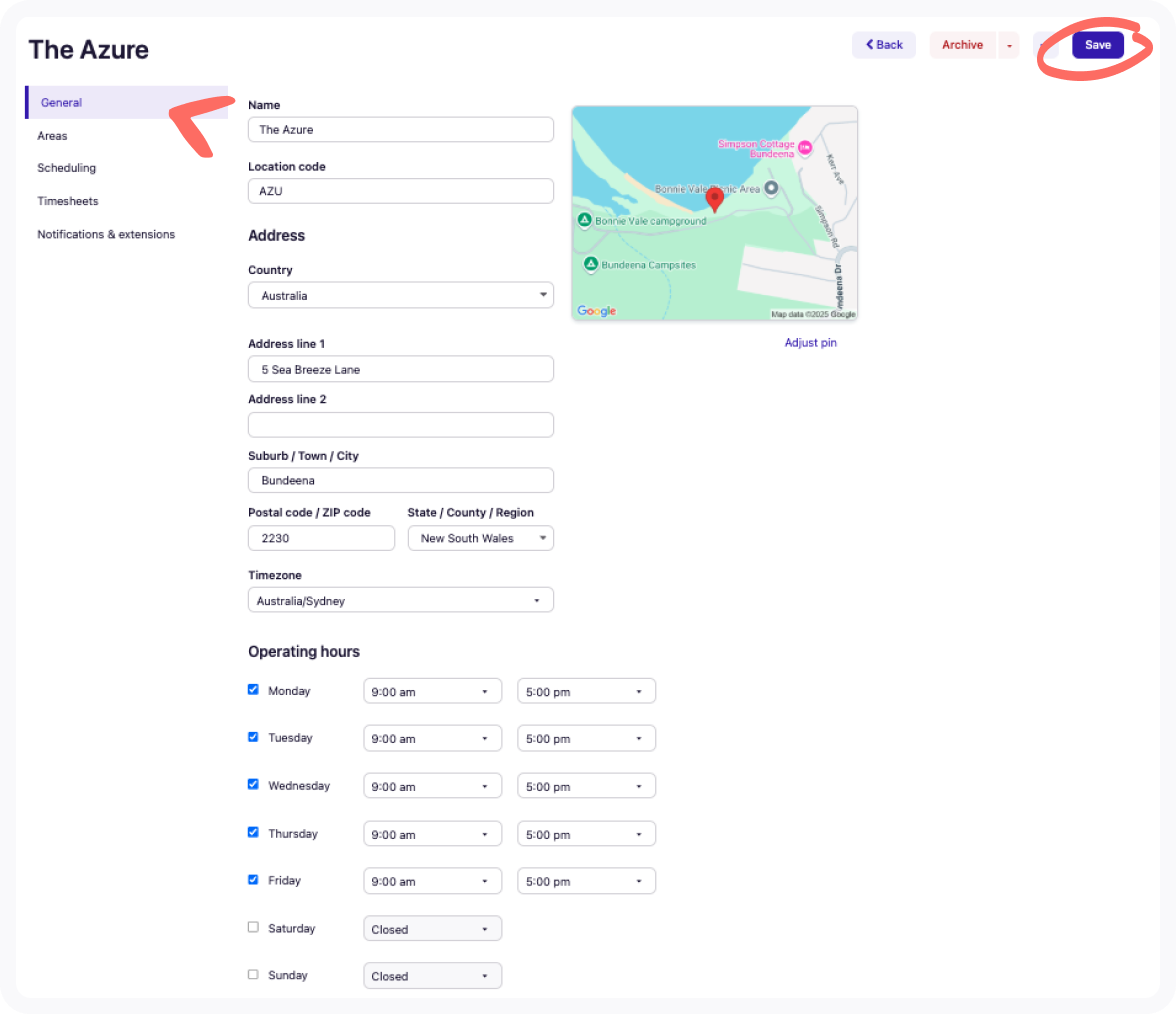Open Notifications & extensions section
1176x1014 pixels.
pyautogui.click(x=106, y=234)
